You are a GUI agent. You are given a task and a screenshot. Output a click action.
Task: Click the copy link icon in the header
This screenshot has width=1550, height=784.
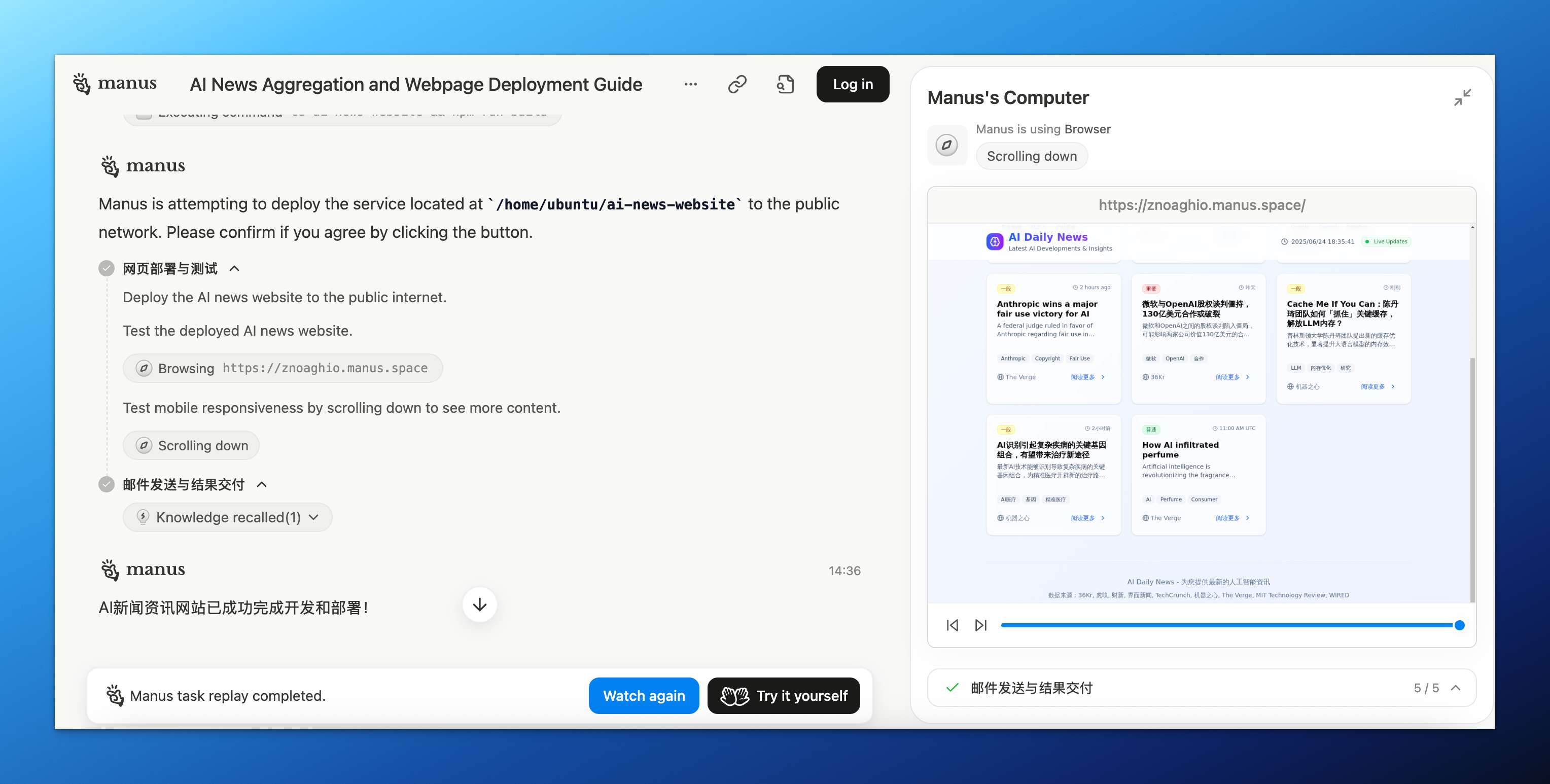pos(736,84)
